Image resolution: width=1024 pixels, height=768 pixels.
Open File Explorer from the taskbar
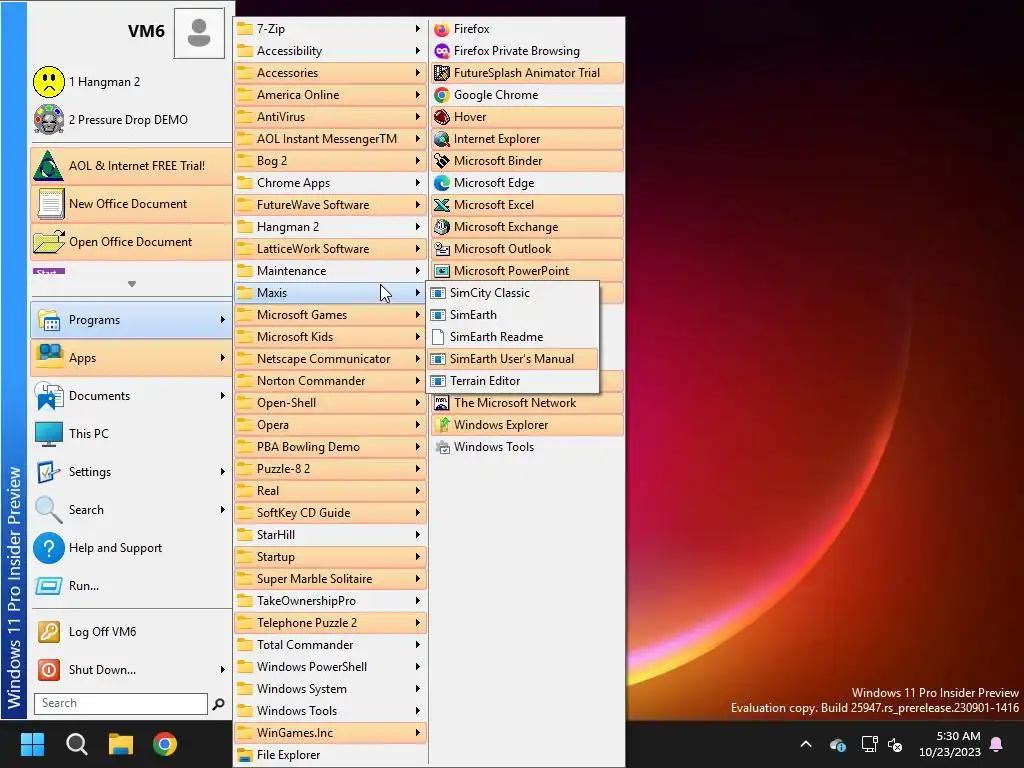pyautogui.click(x=121, y=744)
